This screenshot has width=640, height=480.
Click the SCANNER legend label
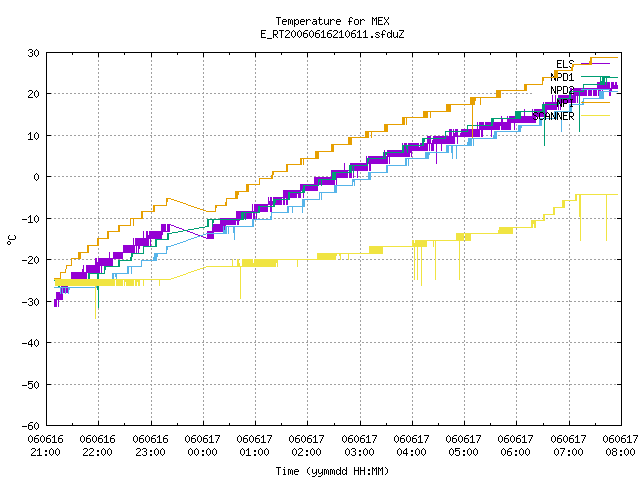click(x=553, y=116)
